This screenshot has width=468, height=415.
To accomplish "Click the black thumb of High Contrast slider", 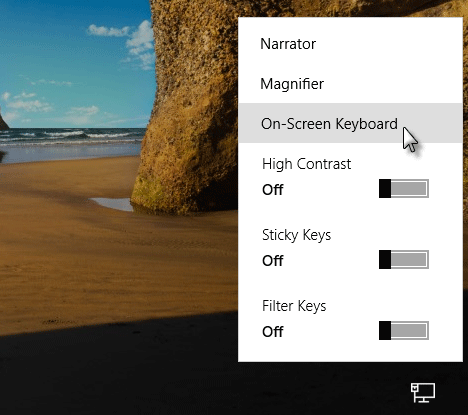I will (385, 188).
